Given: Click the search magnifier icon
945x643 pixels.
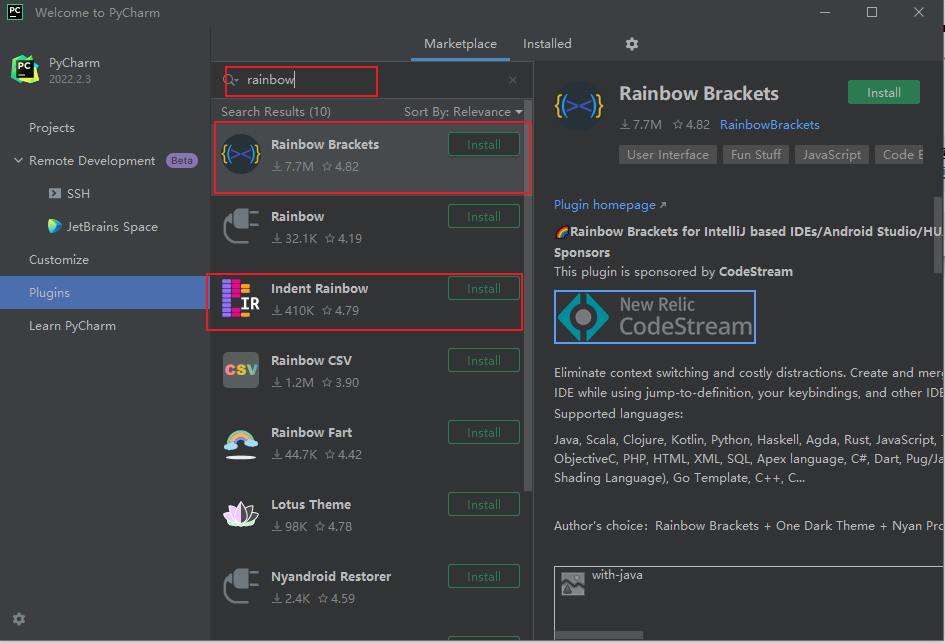Looking at the screenshot, I should 231,80.
